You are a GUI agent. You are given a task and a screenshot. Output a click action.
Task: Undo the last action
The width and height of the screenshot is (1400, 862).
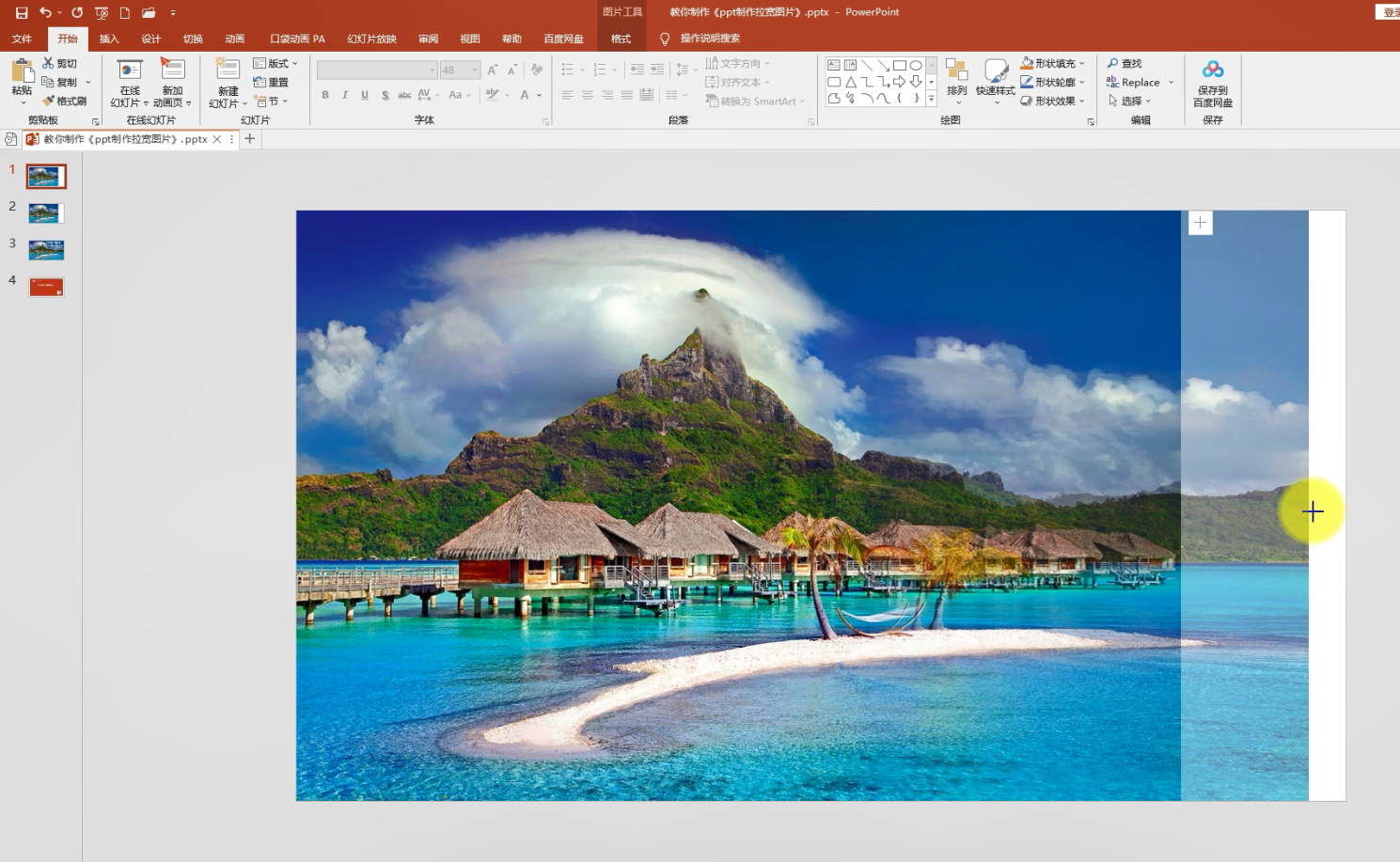[x=45, y=13]
